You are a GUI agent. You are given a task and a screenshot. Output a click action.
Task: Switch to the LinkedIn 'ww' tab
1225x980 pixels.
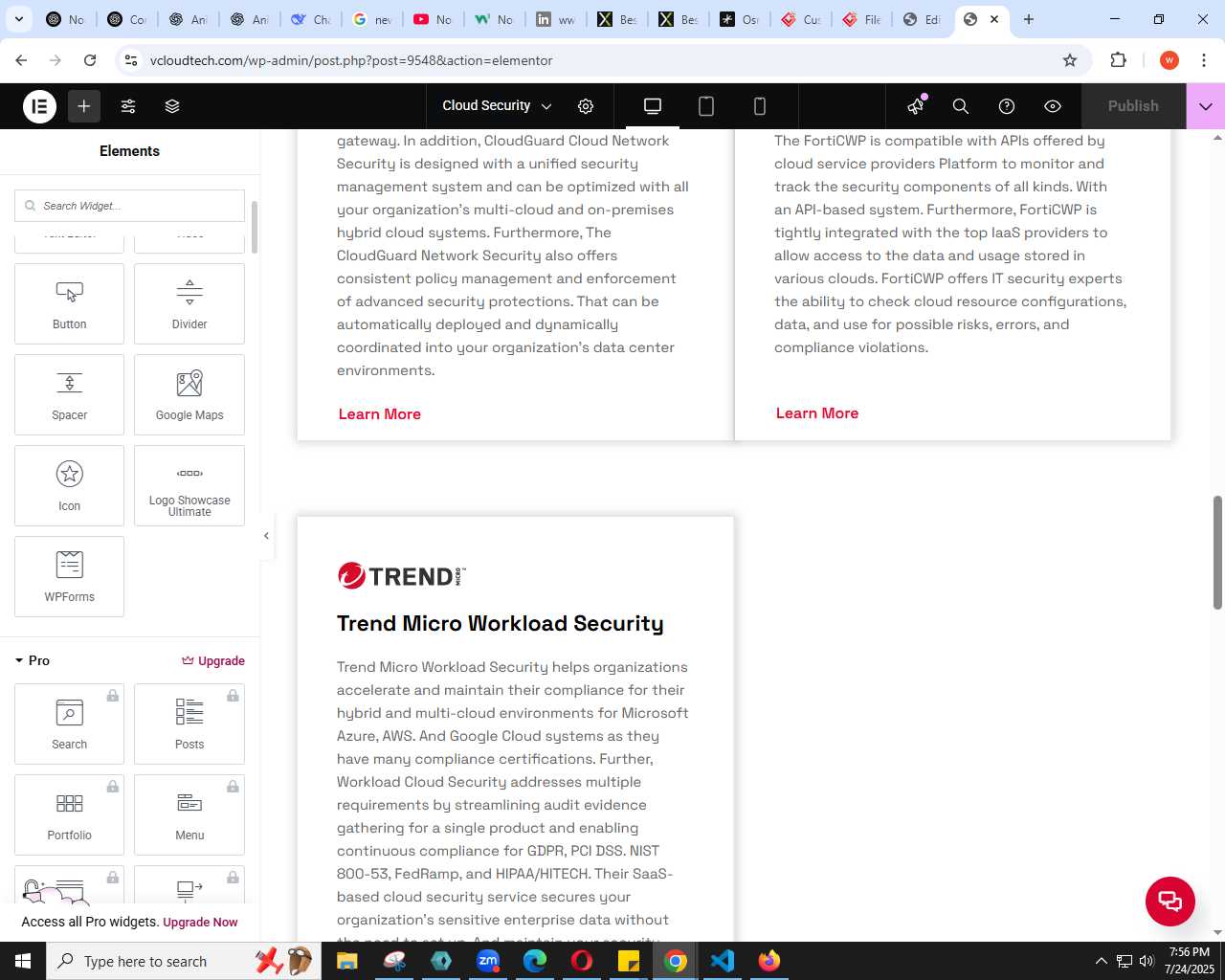(x=555, y=19)
